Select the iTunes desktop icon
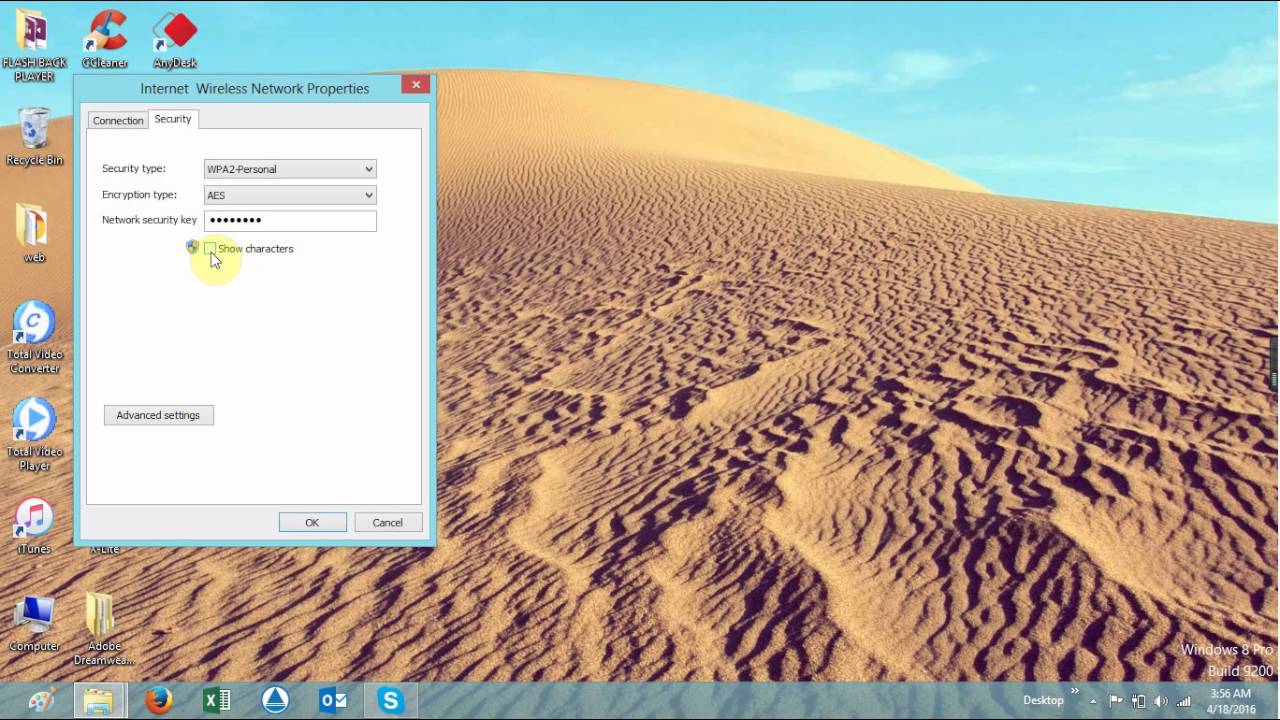1280x720 pixels. (34, 526)
